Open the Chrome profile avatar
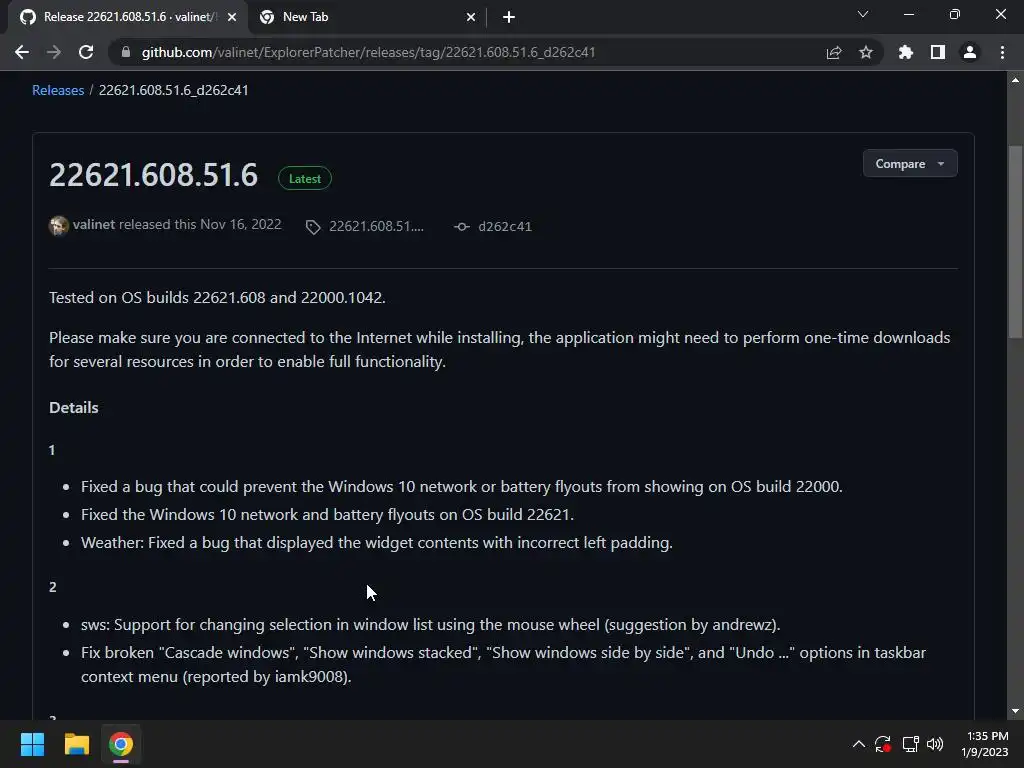This screenshot has width=1024, height=768. pos(970,52)
